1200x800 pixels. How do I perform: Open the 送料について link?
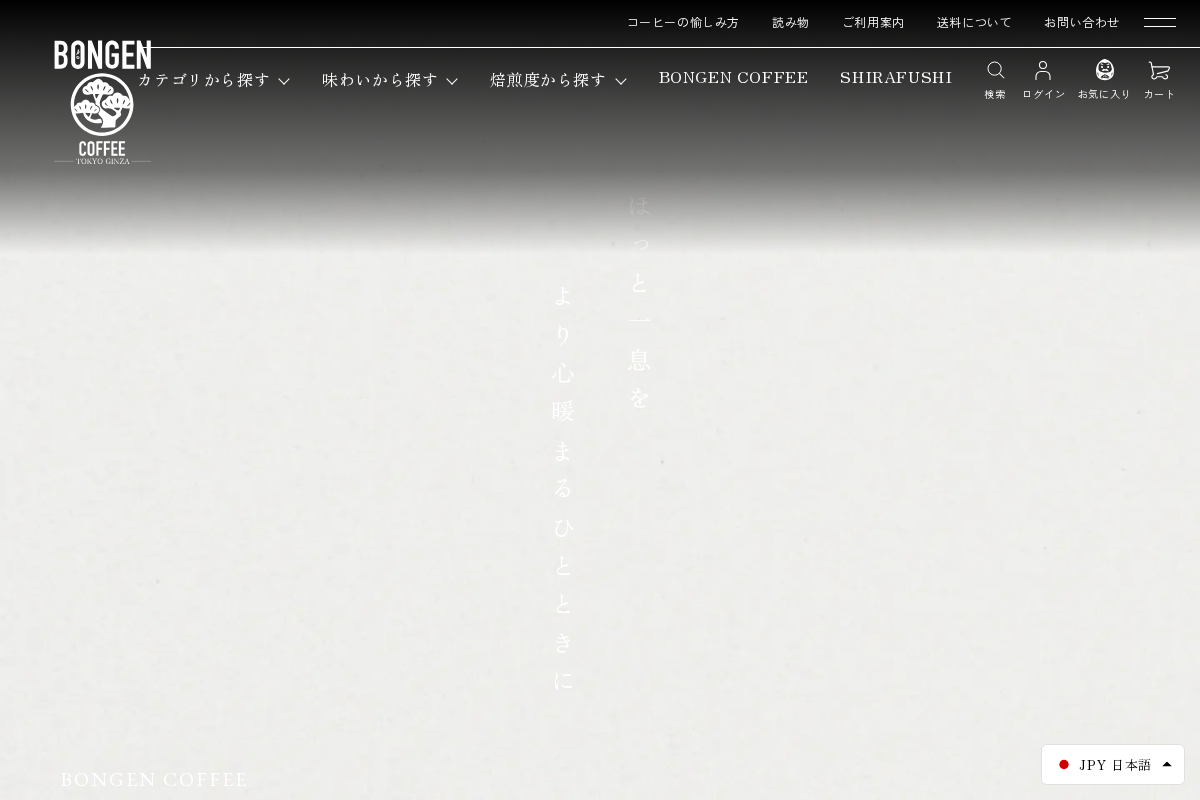(x=974, y=22)
